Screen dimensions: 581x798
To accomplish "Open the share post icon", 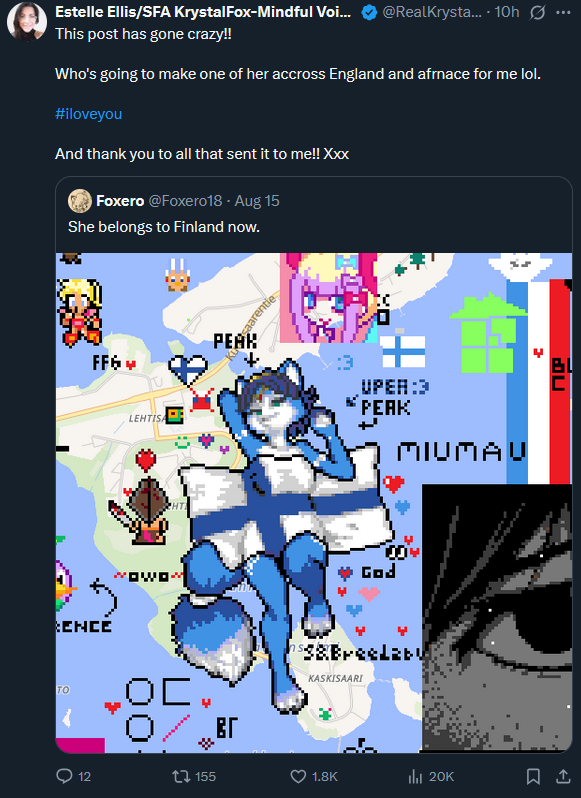I will point(563,776).
